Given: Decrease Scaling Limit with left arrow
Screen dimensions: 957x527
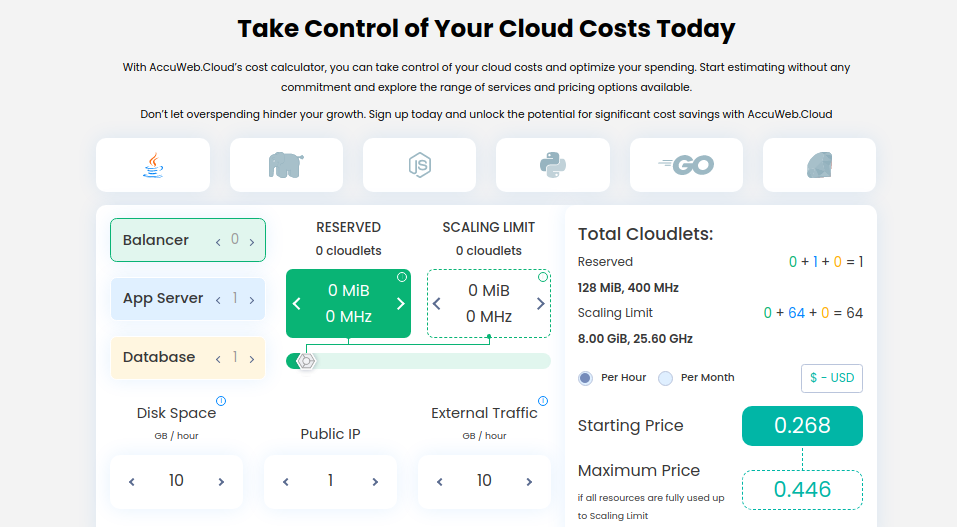Looking at the screenshot, I should (x=438, y=304).
